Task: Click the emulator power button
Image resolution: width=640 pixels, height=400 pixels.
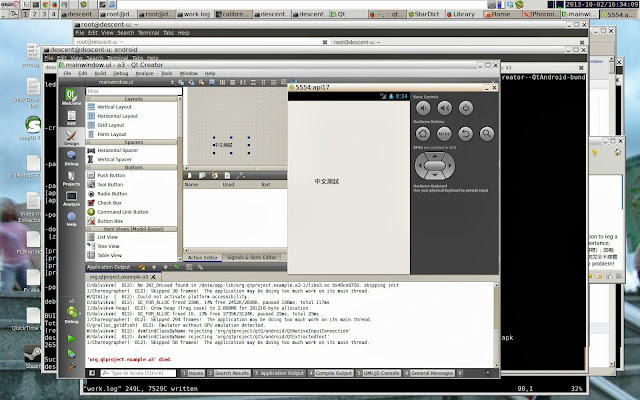Action: coord(466,108)
